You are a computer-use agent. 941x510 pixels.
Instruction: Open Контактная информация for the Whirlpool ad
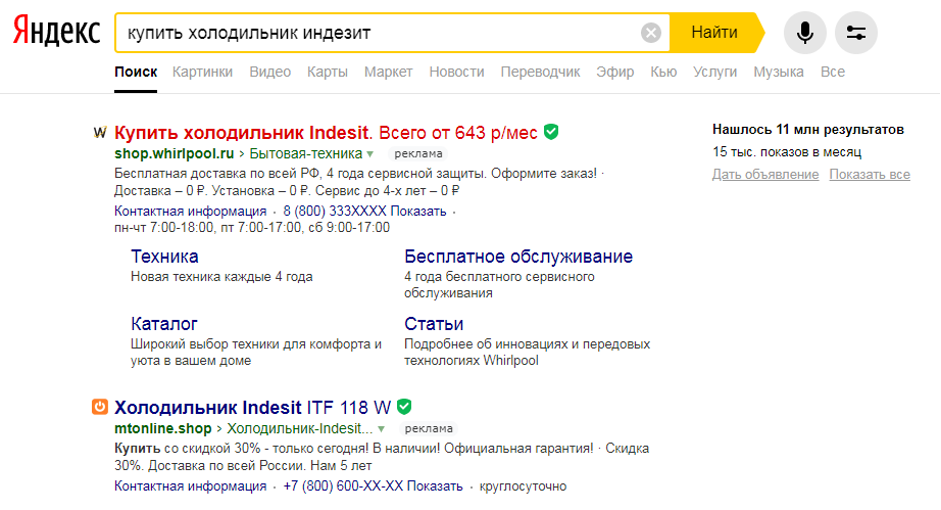pos(190,211)
